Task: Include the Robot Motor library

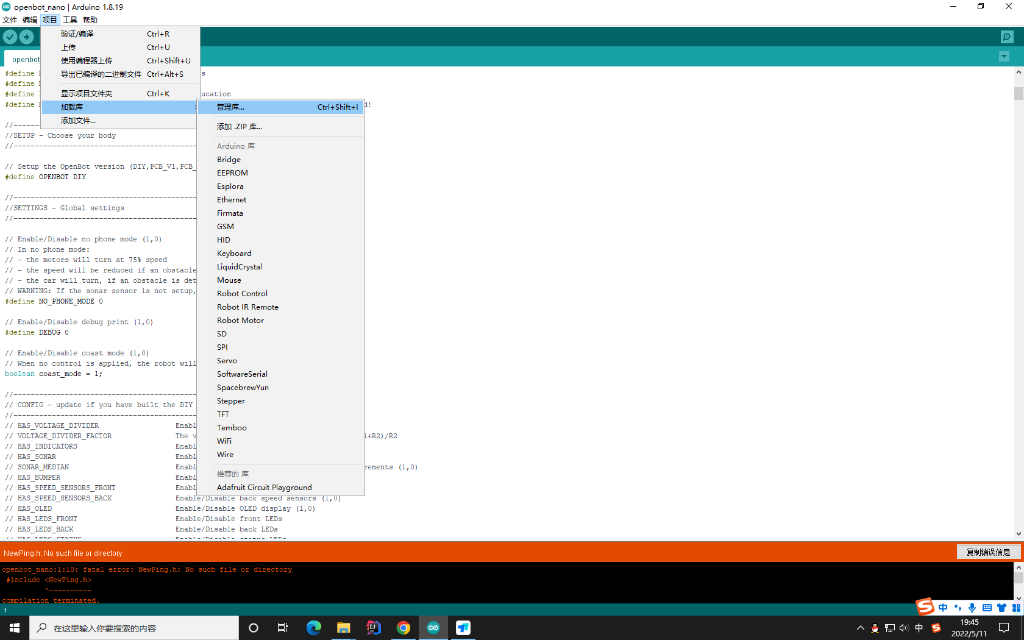Action: pos(281,320)
